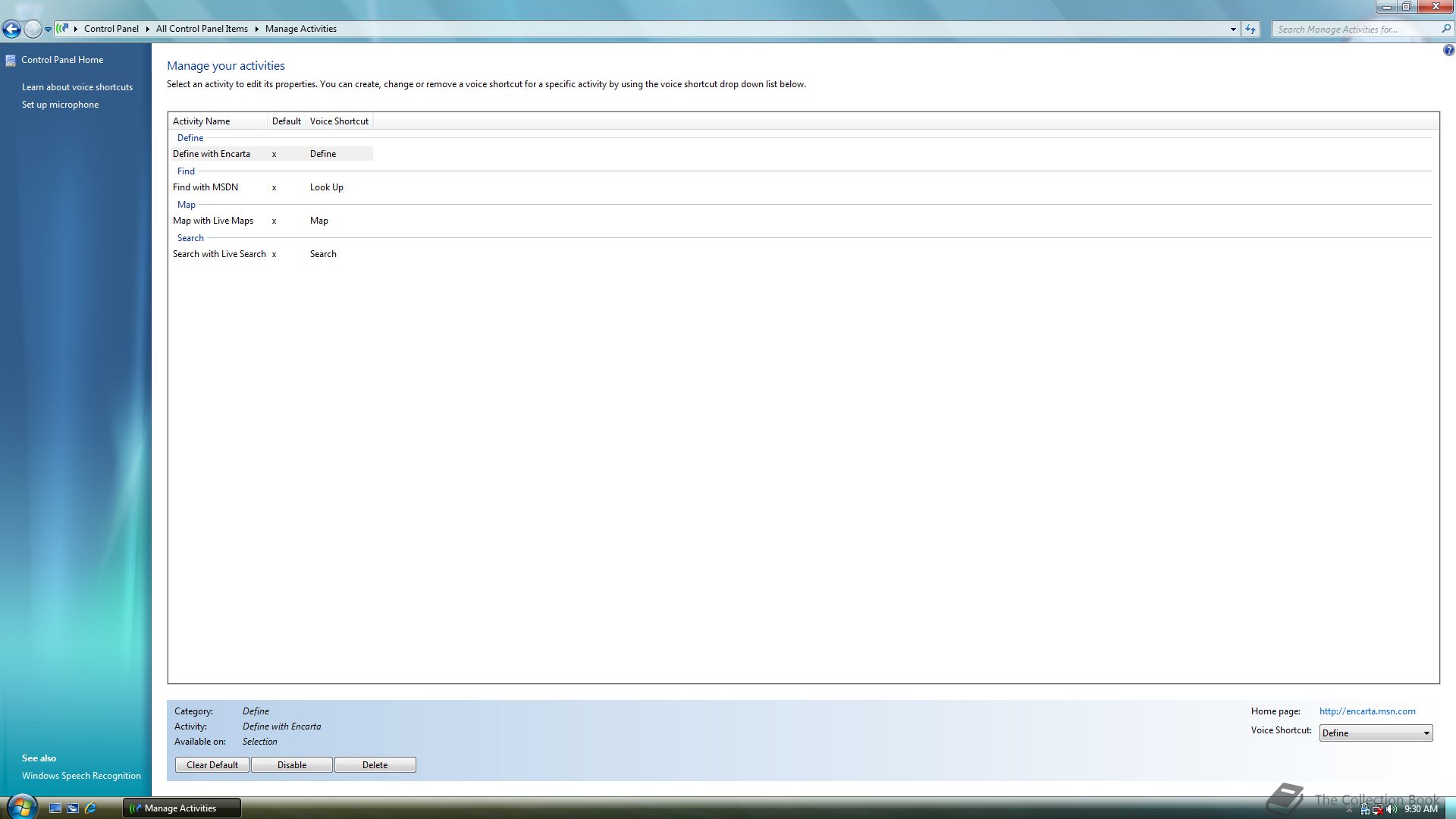
Task: Select Map with Live Maps activity
Action: 213,221
